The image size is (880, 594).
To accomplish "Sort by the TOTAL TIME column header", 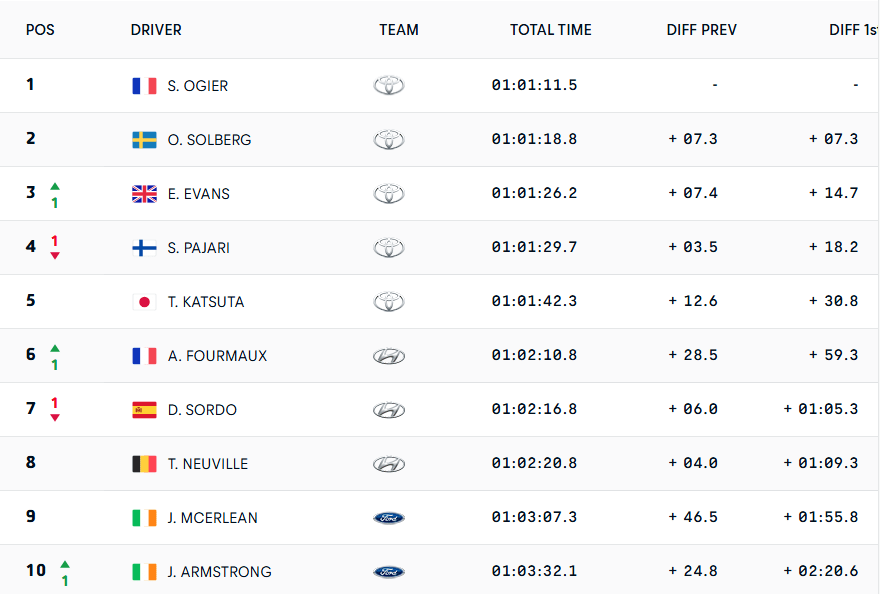I will click(x=550, y=30).
